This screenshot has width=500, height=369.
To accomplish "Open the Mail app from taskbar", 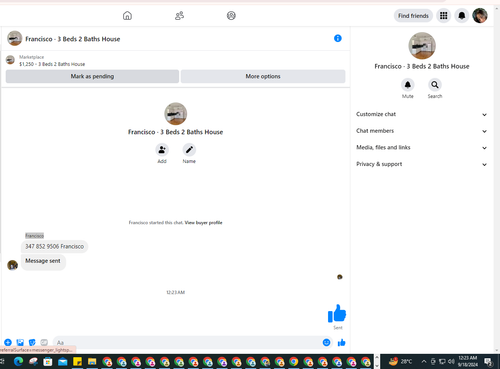I will [x=63, y=361].
